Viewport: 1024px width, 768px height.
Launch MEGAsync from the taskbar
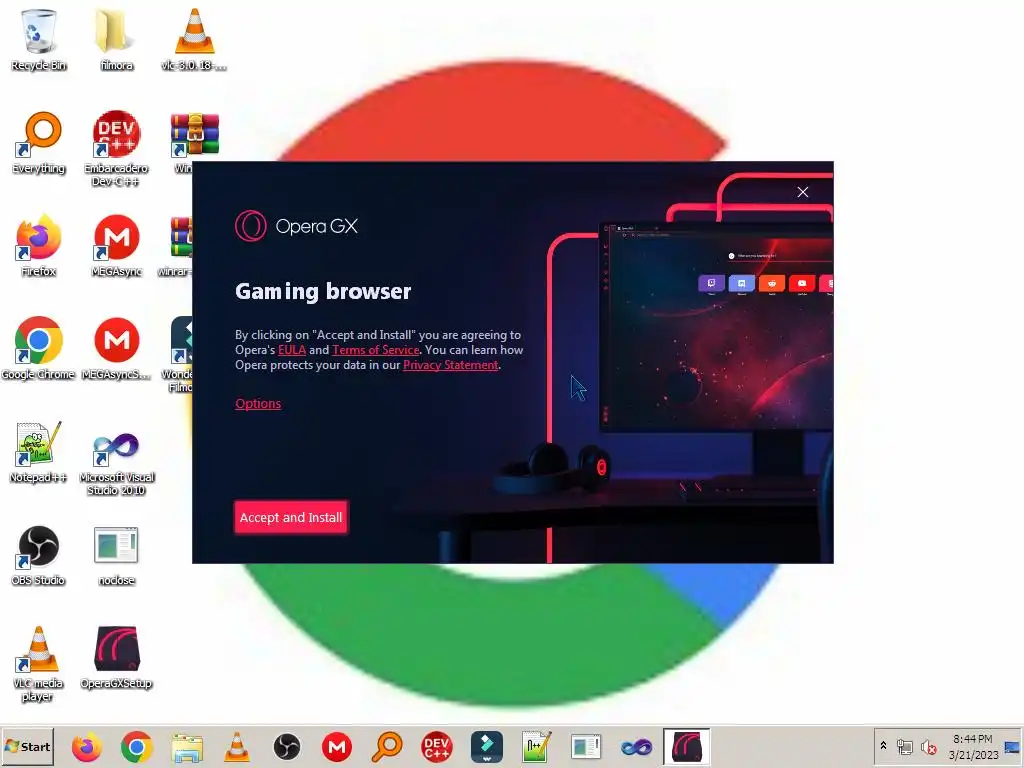coord(337,746)
